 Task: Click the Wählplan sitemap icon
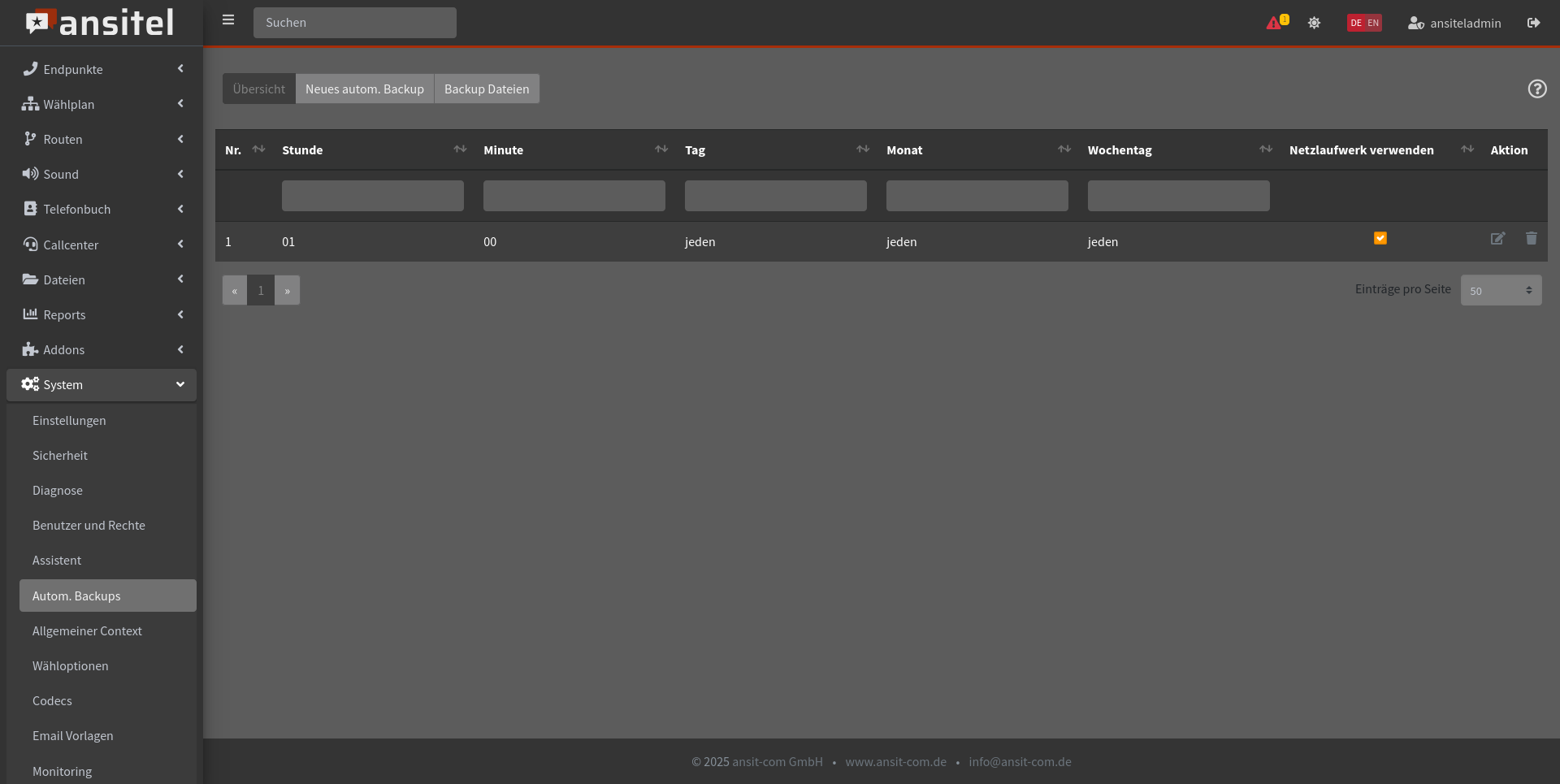(x=30, y=104)
